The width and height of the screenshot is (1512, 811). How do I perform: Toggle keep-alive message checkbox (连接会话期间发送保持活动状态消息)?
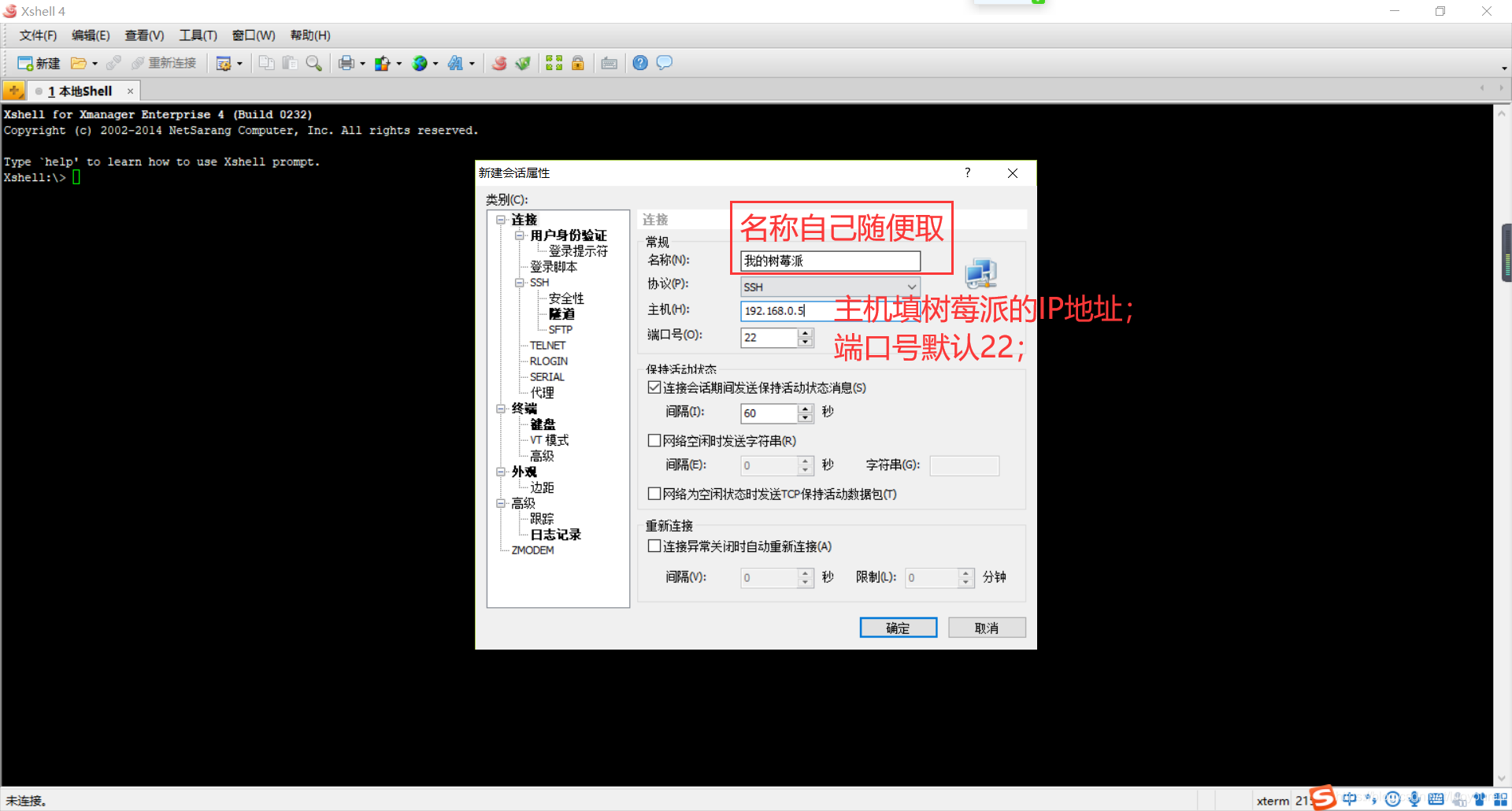click(654, 387)
